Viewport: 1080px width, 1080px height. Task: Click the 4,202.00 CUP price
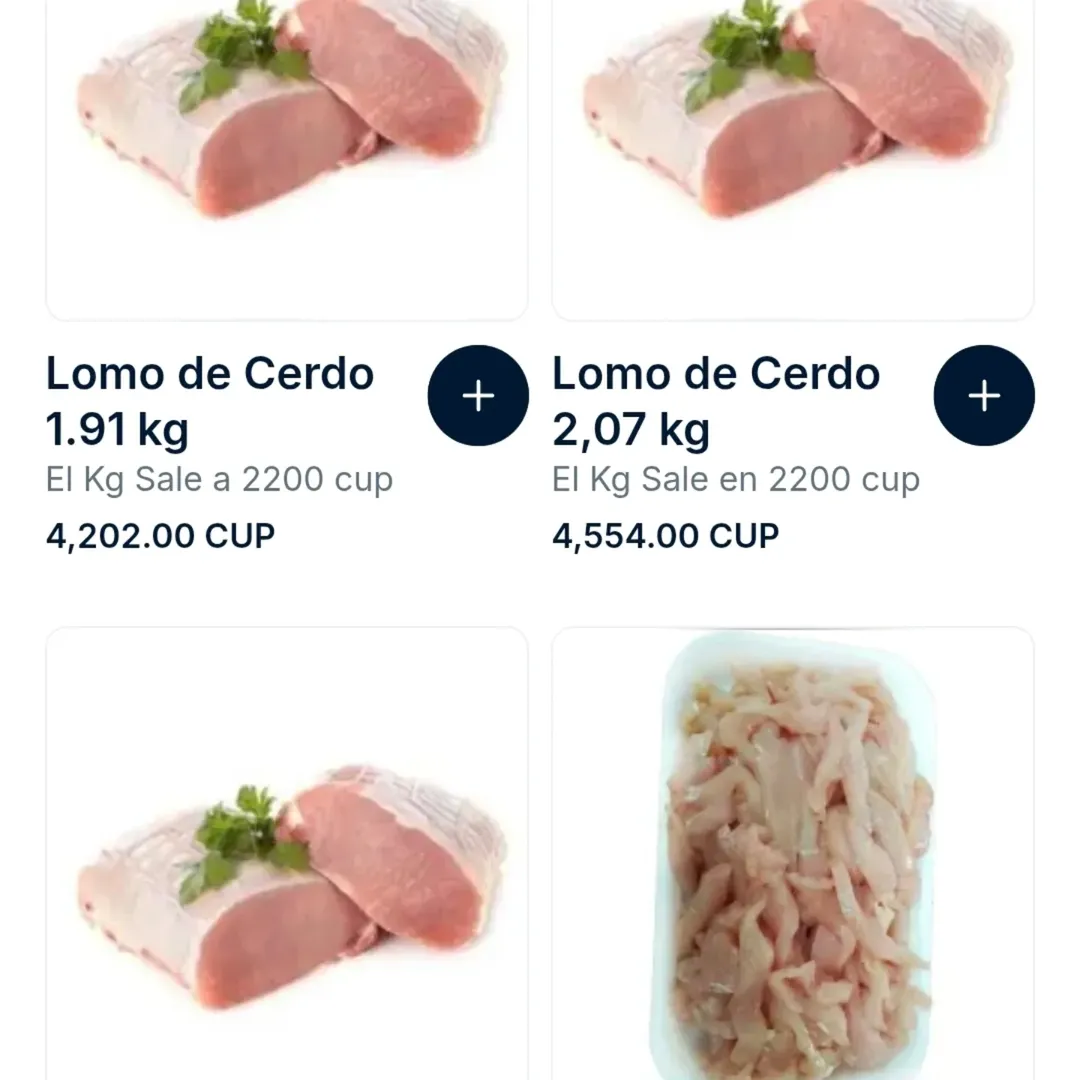[x=160, y=536]
